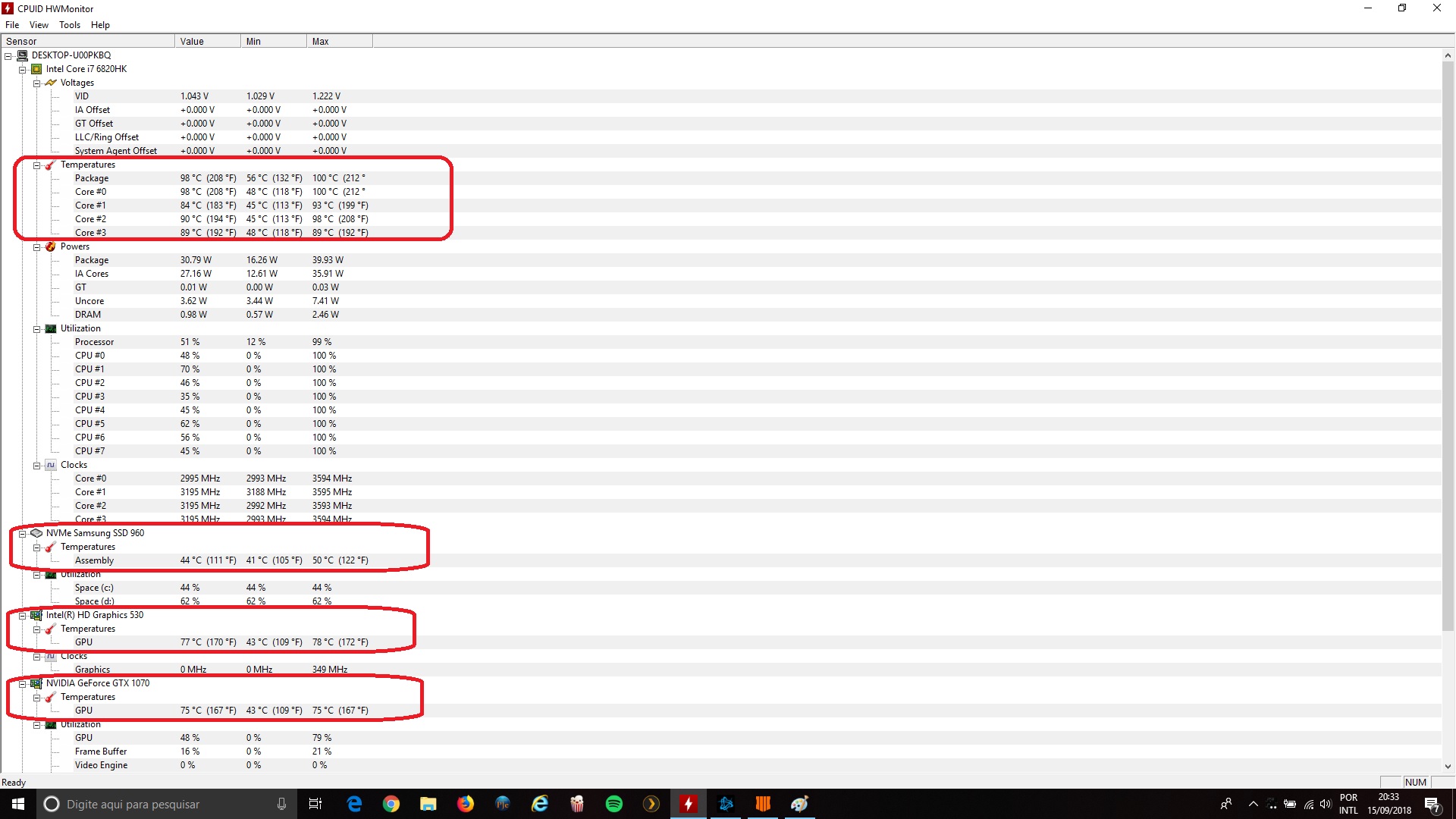
Task: Collapse the CPU Utilization tree node
Action: click(36, 329)
